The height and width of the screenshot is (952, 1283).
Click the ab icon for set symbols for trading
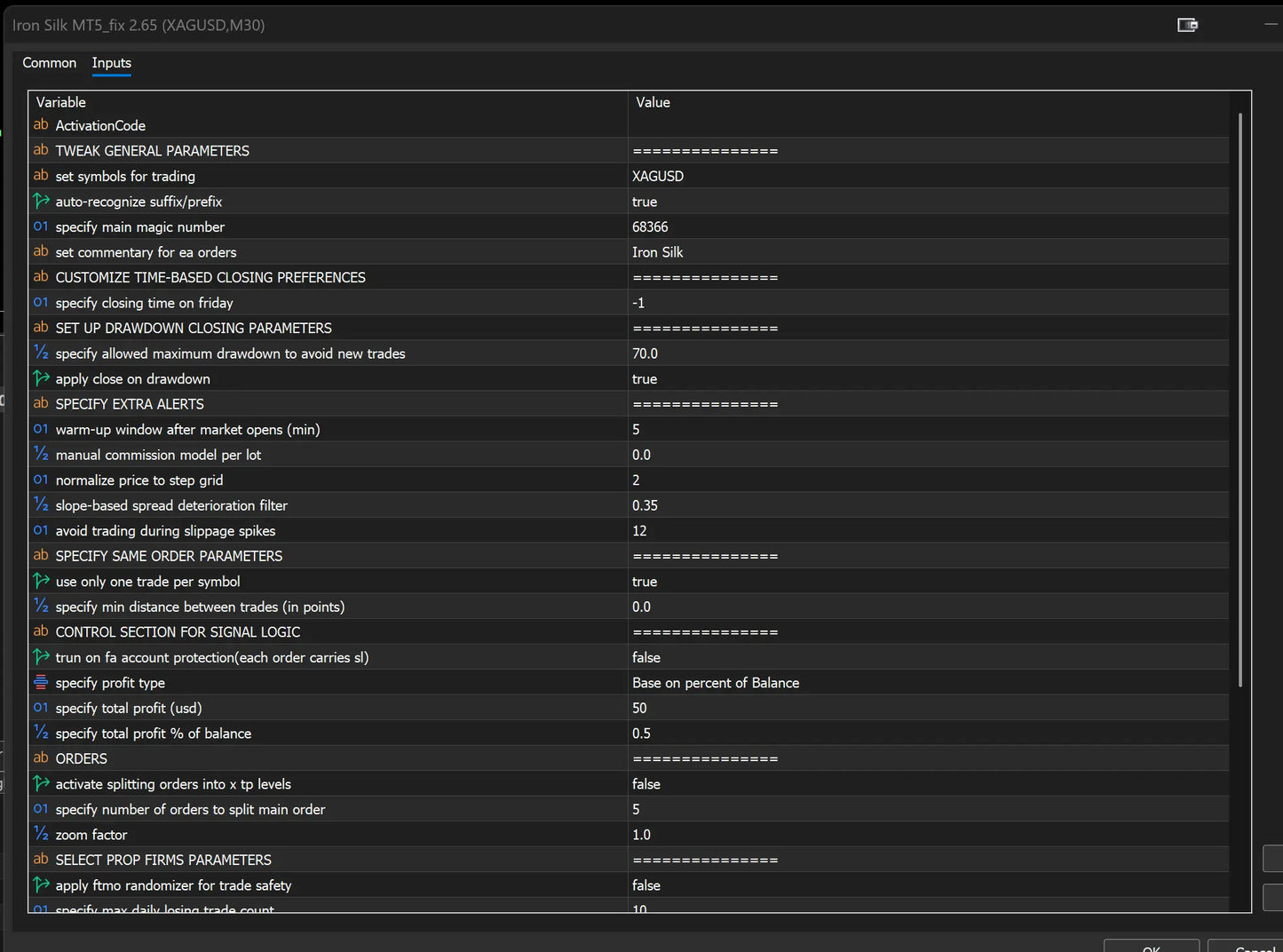click(x=41, y=176)
